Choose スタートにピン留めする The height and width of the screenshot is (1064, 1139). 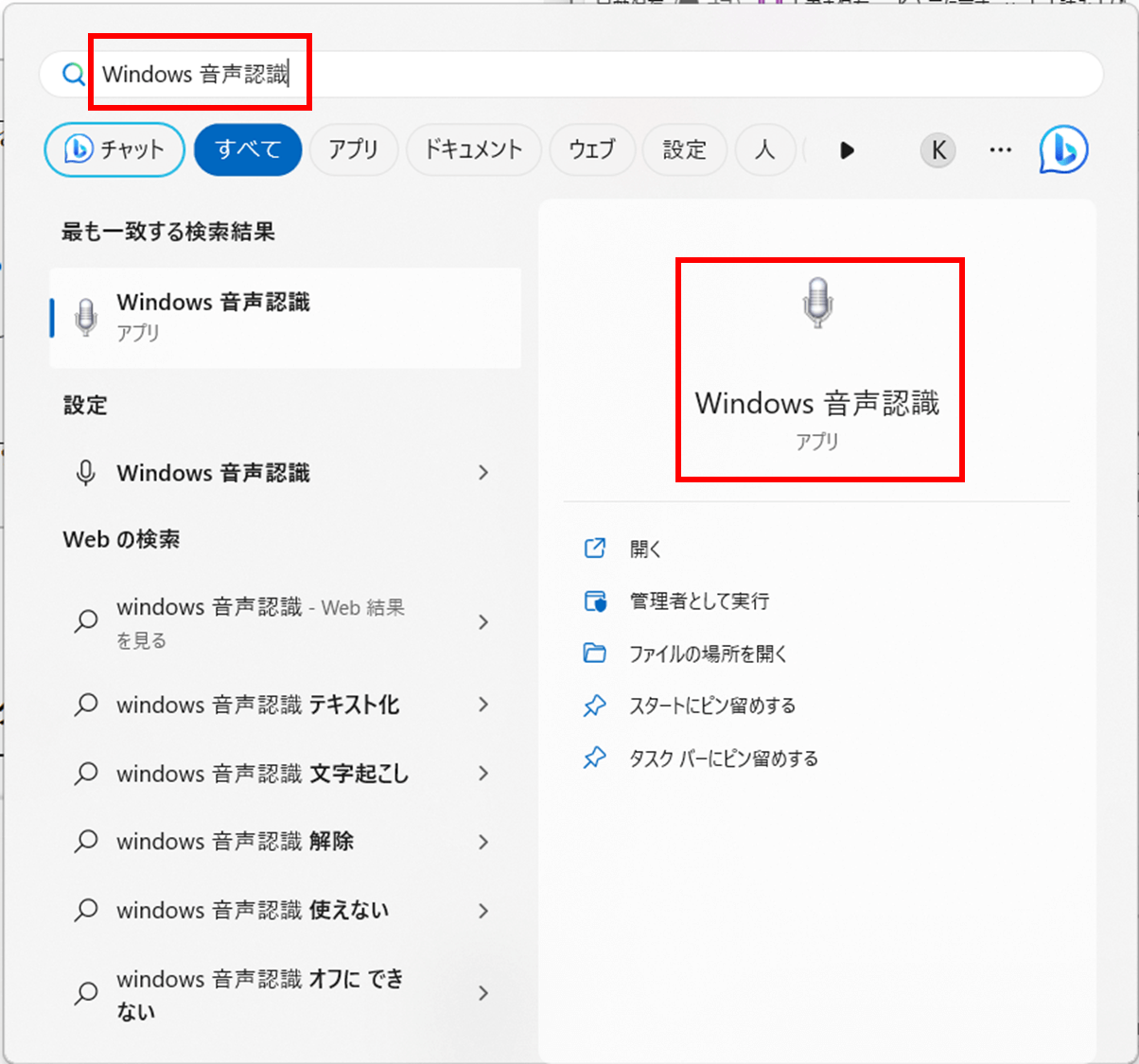coord(712,706)
